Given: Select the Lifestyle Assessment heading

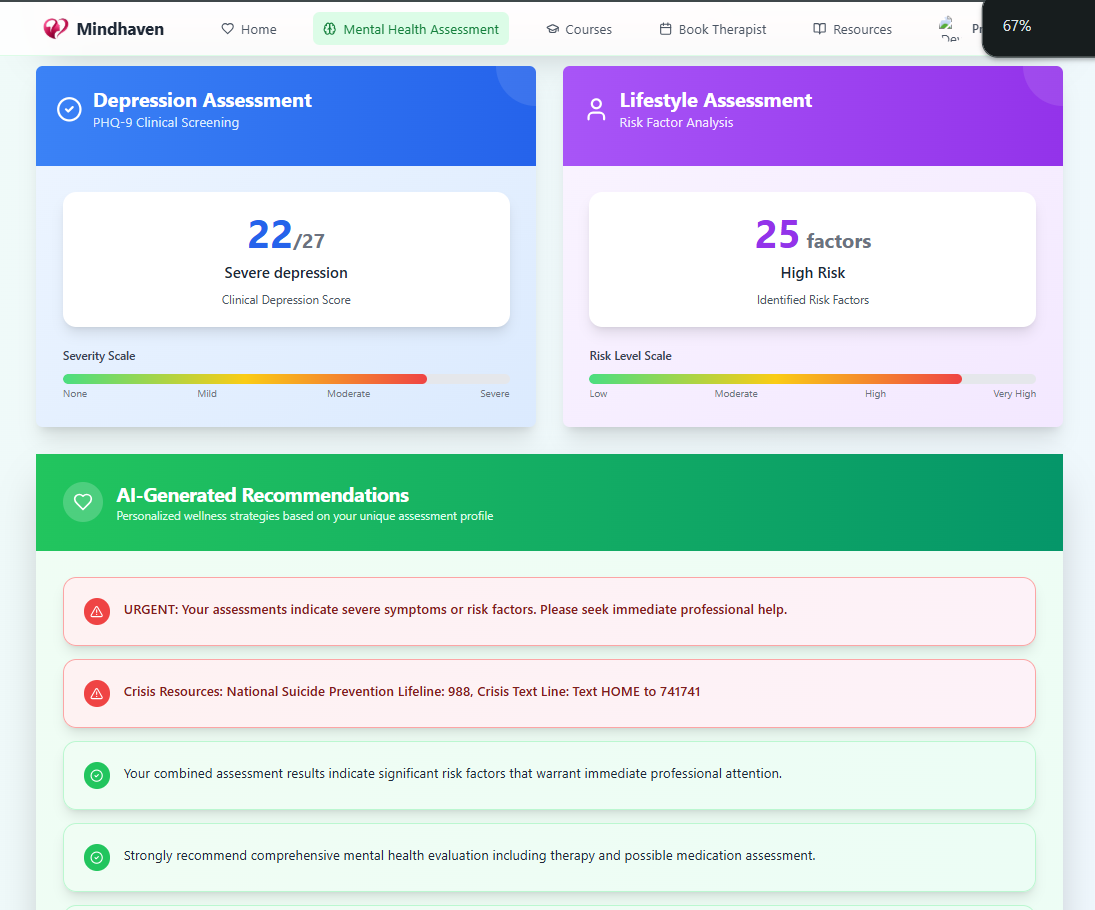Looking at the screenshot, I should pyautogui.click(x=716, y=101).
